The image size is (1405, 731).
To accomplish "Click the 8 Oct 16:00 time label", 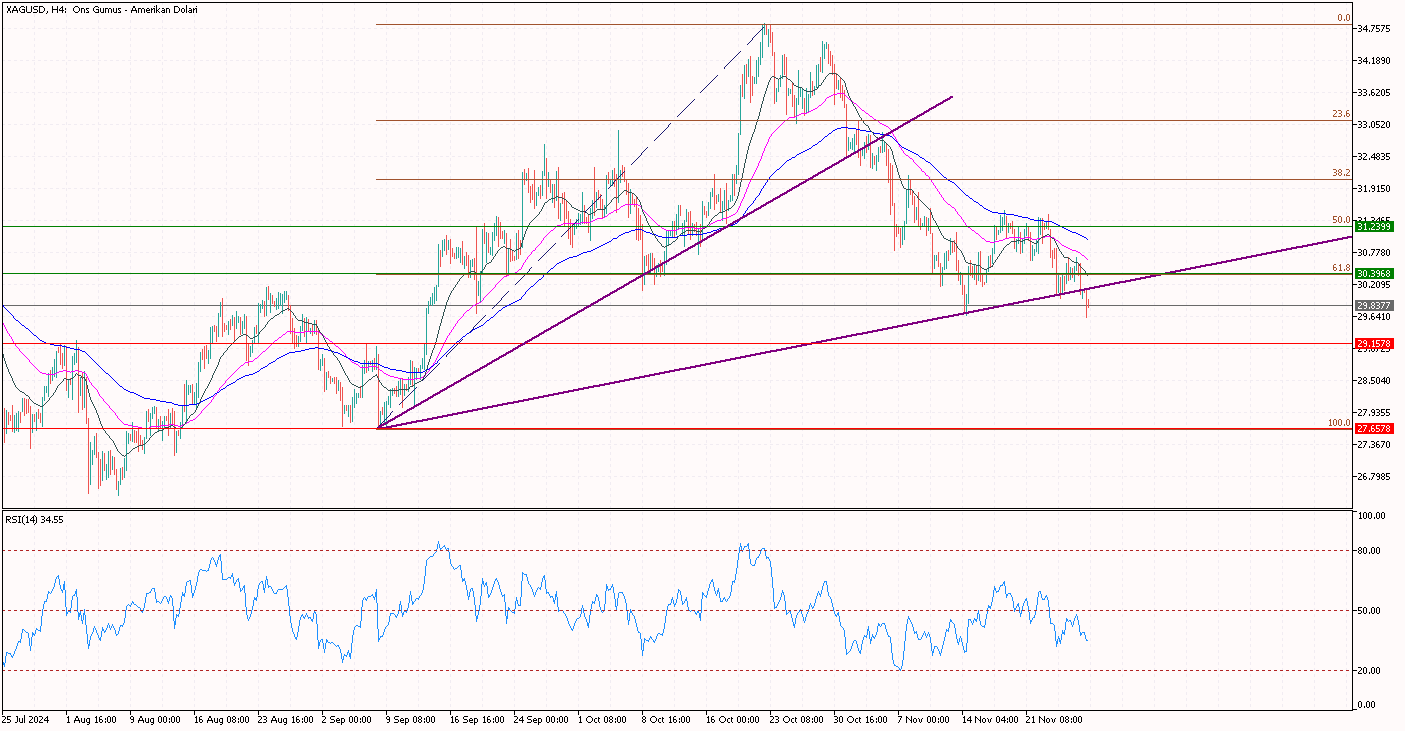I will coord(664,720).
